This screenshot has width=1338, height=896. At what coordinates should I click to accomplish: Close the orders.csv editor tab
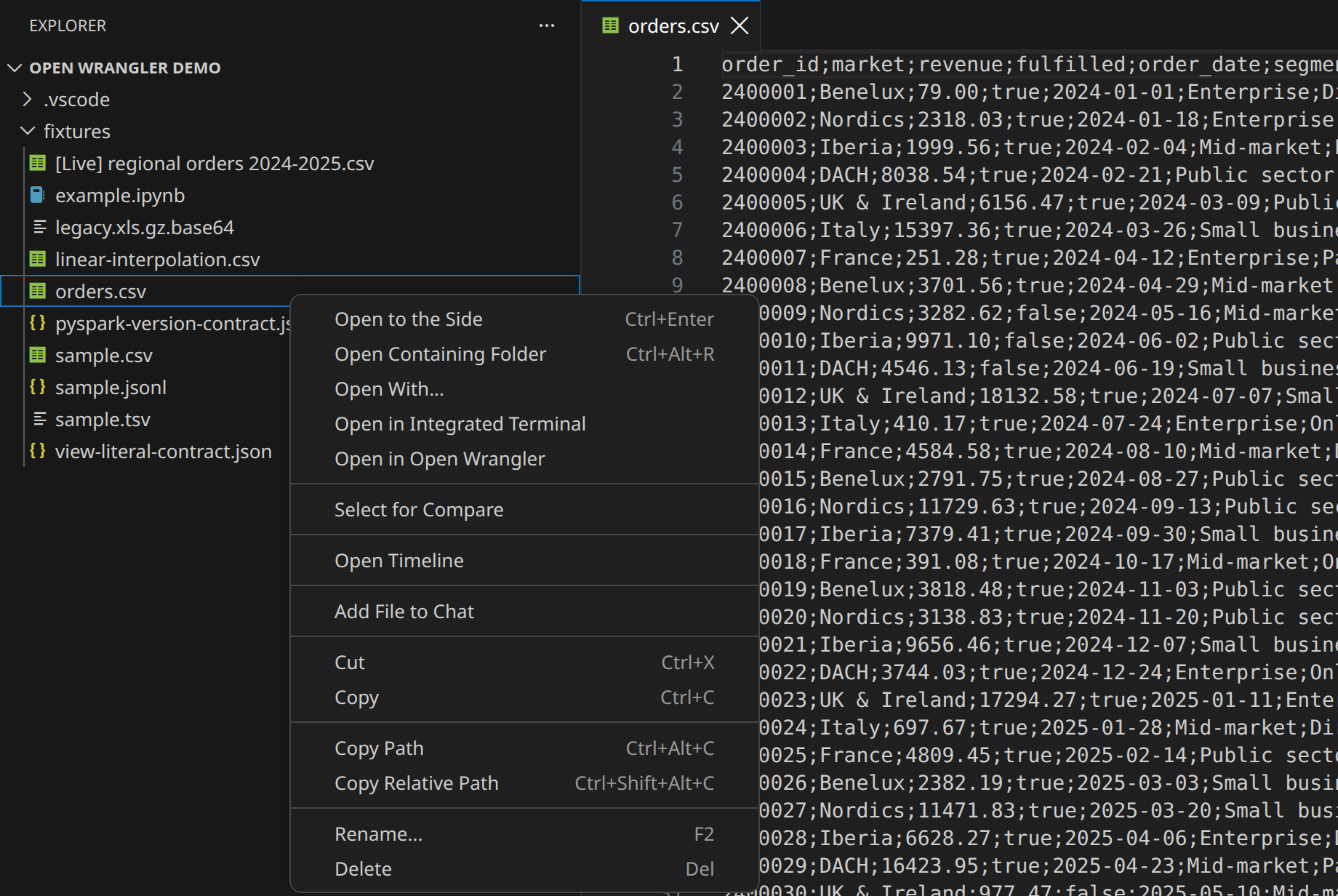740,25
